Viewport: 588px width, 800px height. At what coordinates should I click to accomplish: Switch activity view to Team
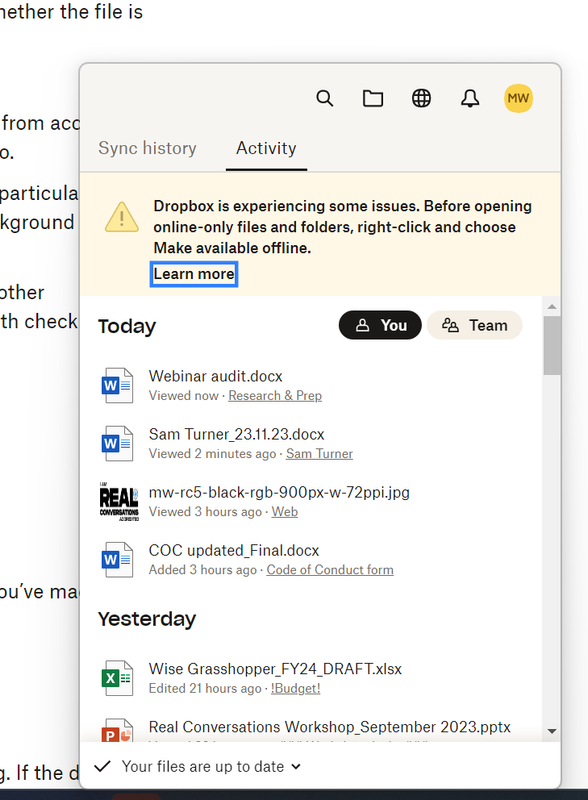(474, 325)
